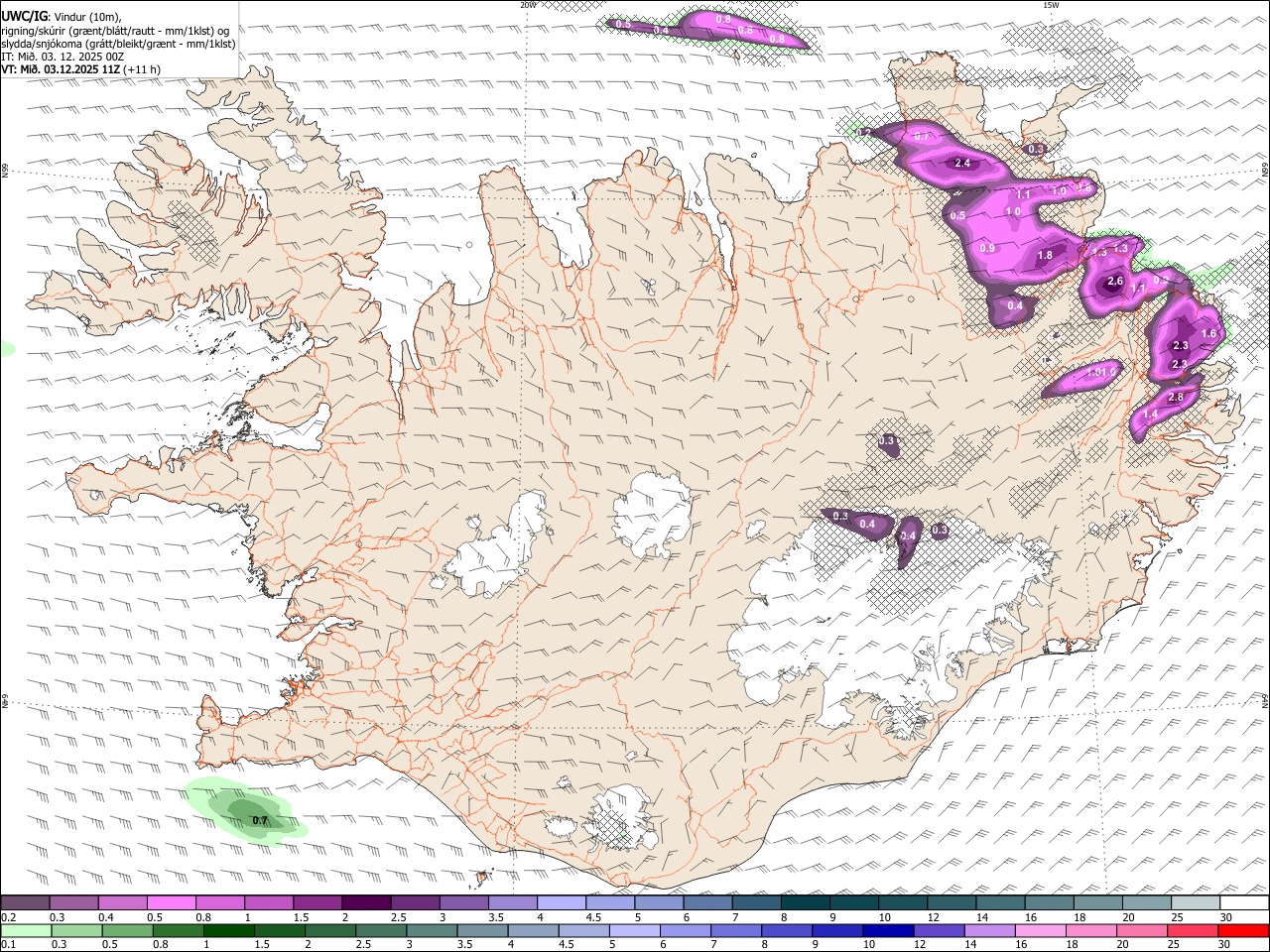The width and height of the screenshot is (1270, 952).
Task: Pick the dark purple top-row swatch between 2 and 2.5
Action: coord(365,902)
